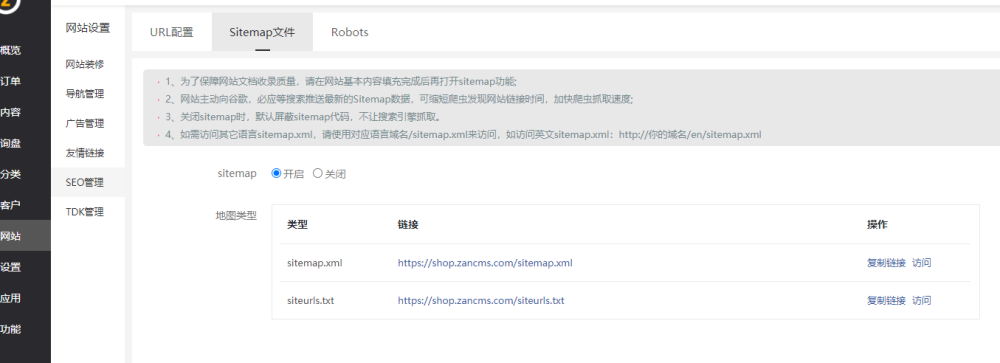Open 功能 features in sidebar
1000x363 pixels.
10,329
